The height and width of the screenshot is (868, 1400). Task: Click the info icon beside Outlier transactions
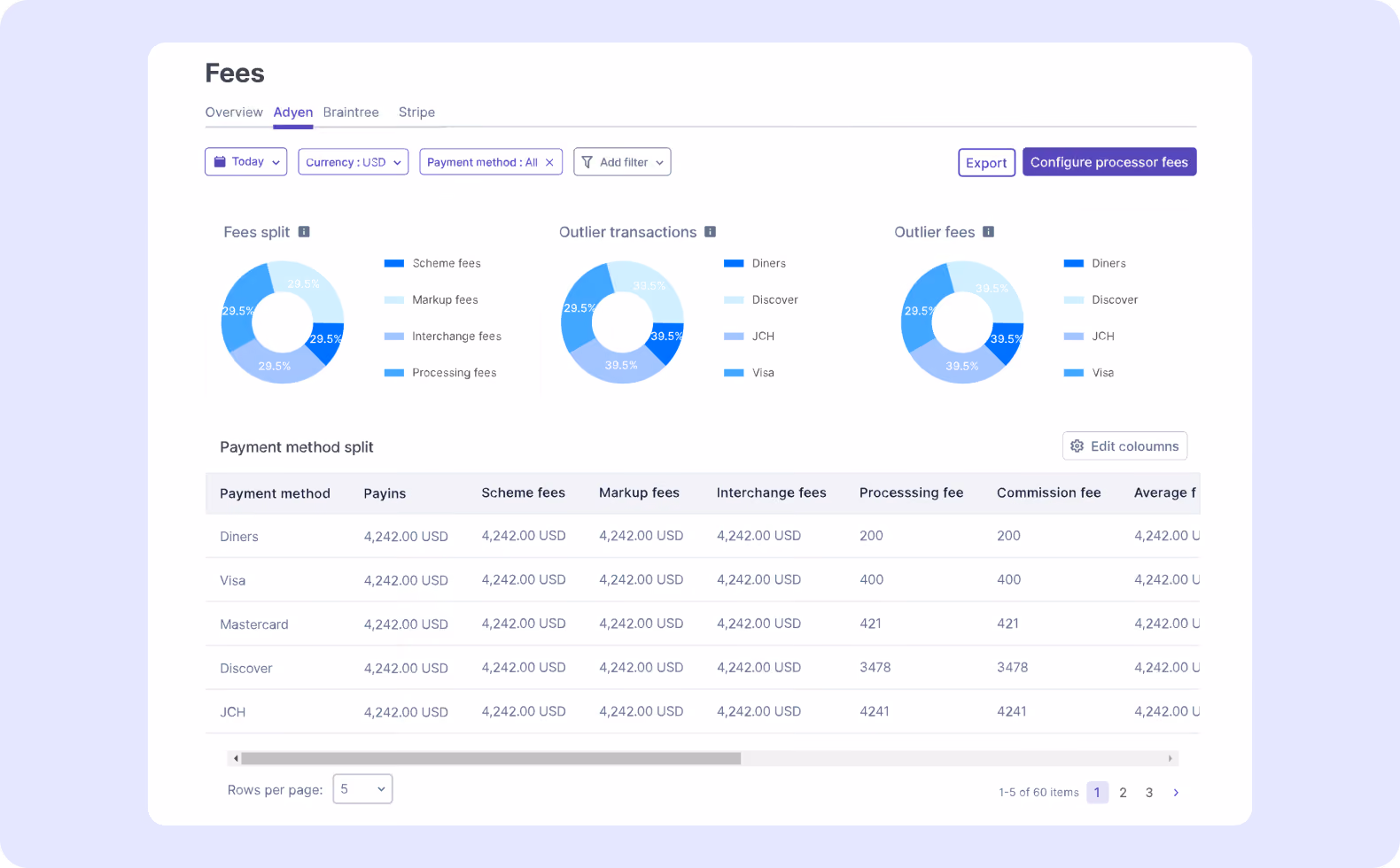click(x=710, y=232)
